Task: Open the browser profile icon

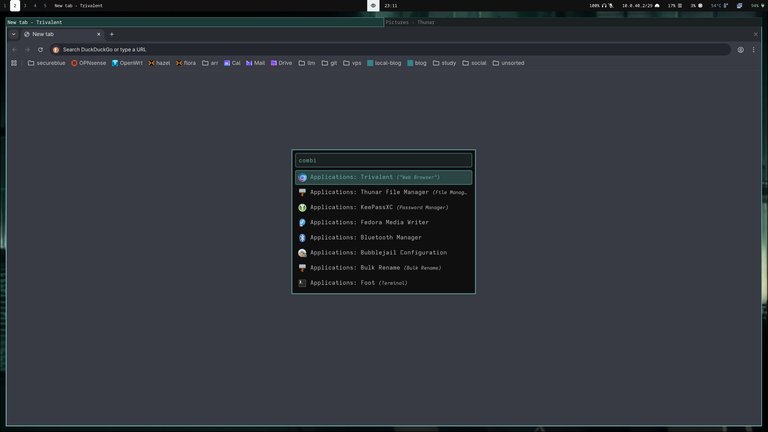Action: (x=741, y=49)
